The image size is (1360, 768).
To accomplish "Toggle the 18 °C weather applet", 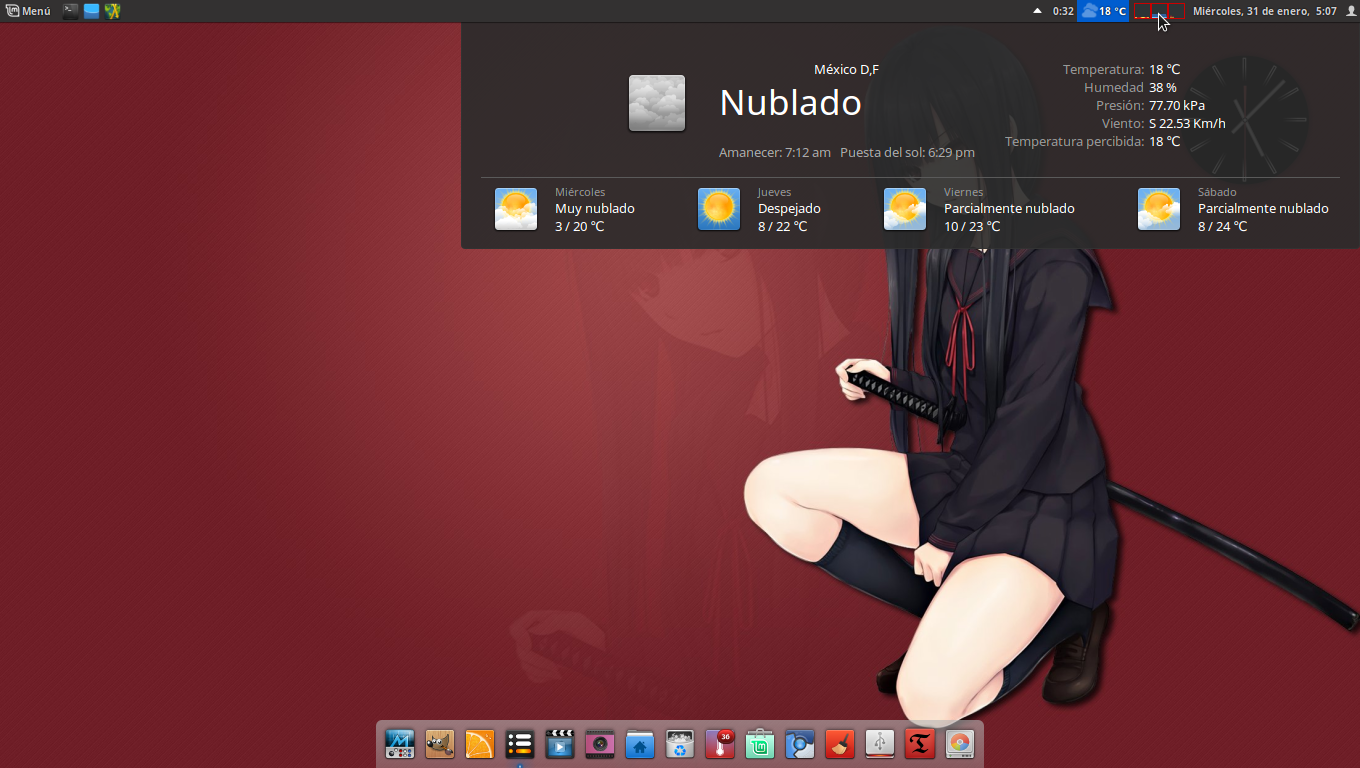I will coord(1104,11).
